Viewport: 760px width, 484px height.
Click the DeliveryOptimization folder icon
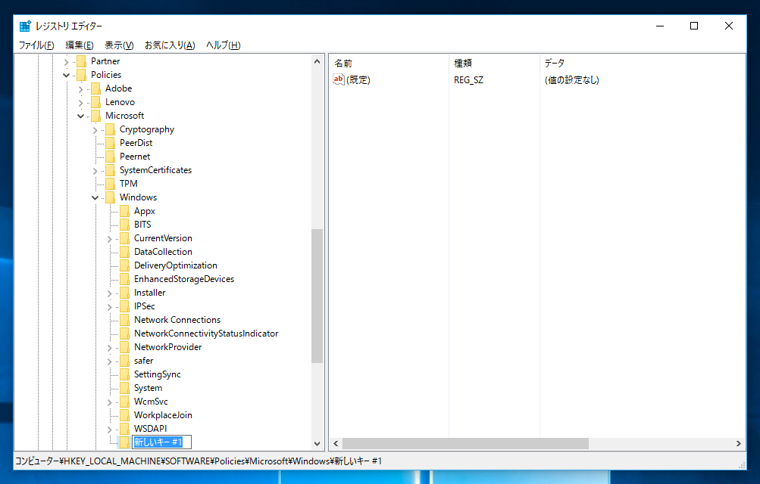pos(125,265)
